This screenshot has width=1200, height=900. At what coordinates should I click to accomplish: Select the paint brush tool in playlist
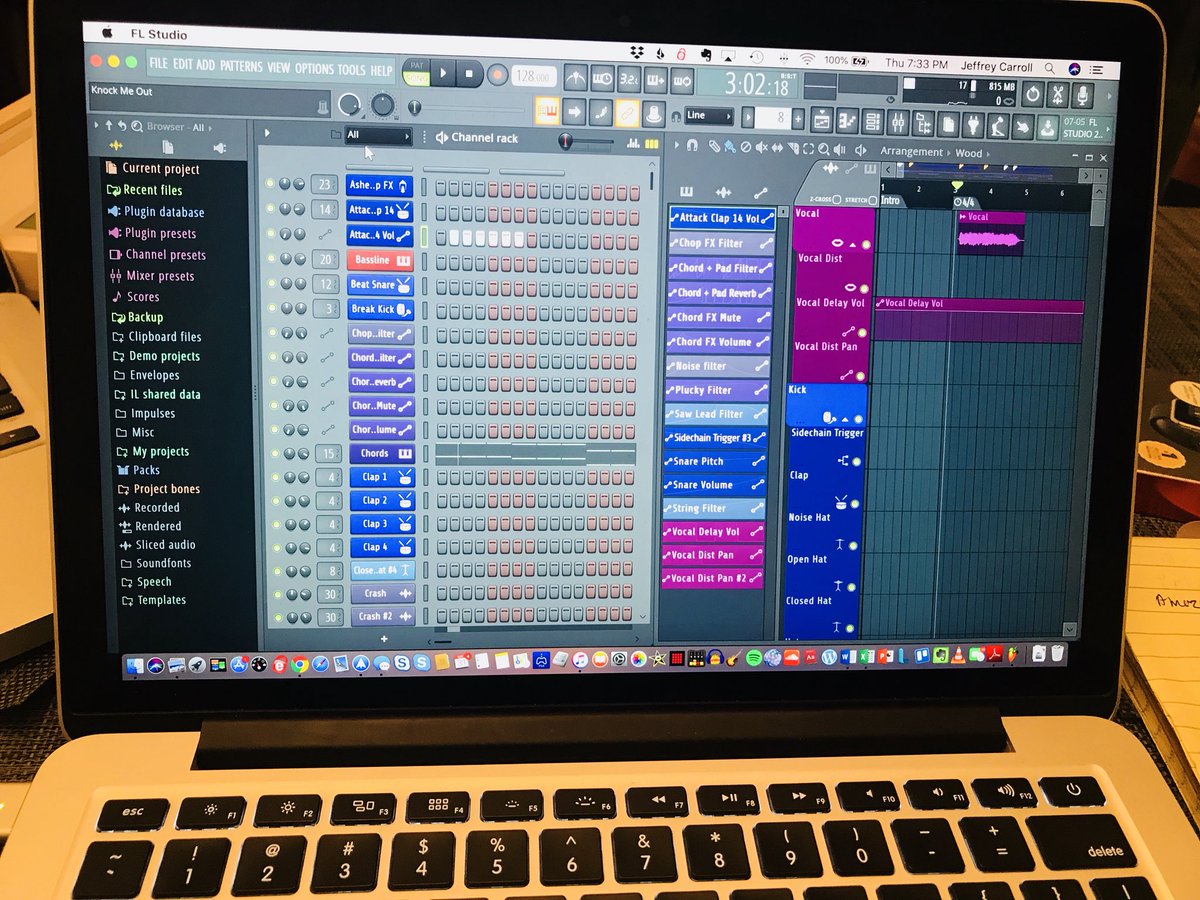(x=730, y=147)
